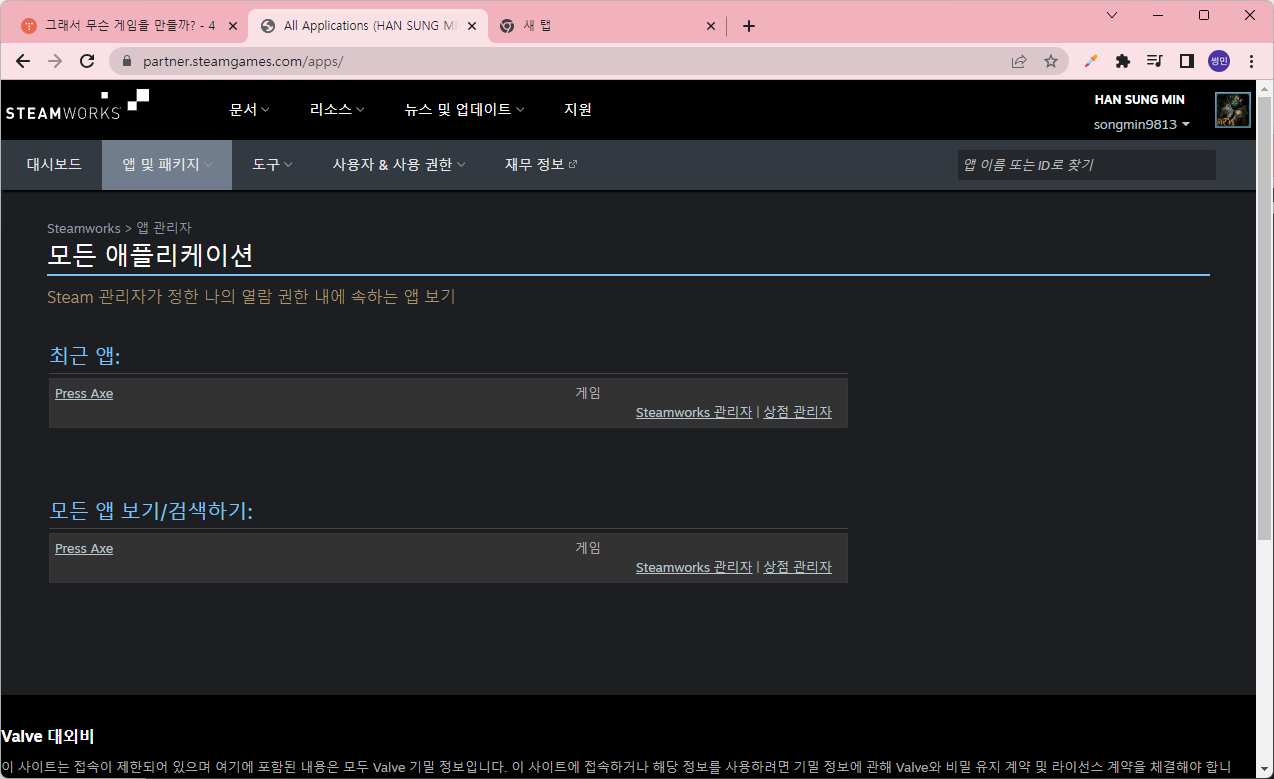Open Steamworks 관리자 link under 최근 앱
The width and height of the screenshot is (1274, 779).
click(694, 412)
